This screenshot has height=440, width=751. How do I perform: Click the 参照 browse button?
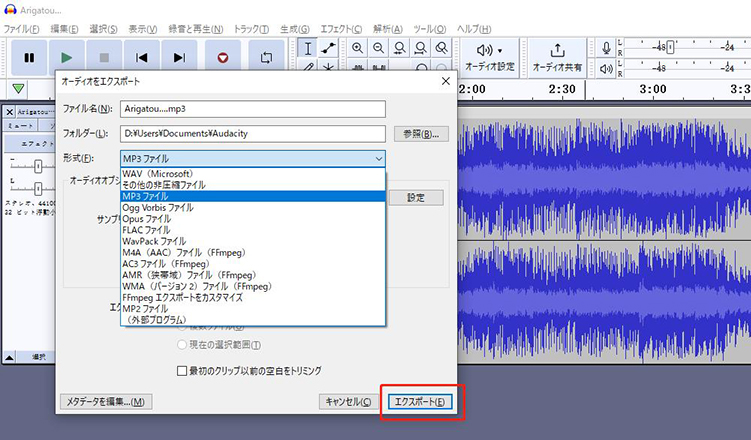[x=421, y=134]
